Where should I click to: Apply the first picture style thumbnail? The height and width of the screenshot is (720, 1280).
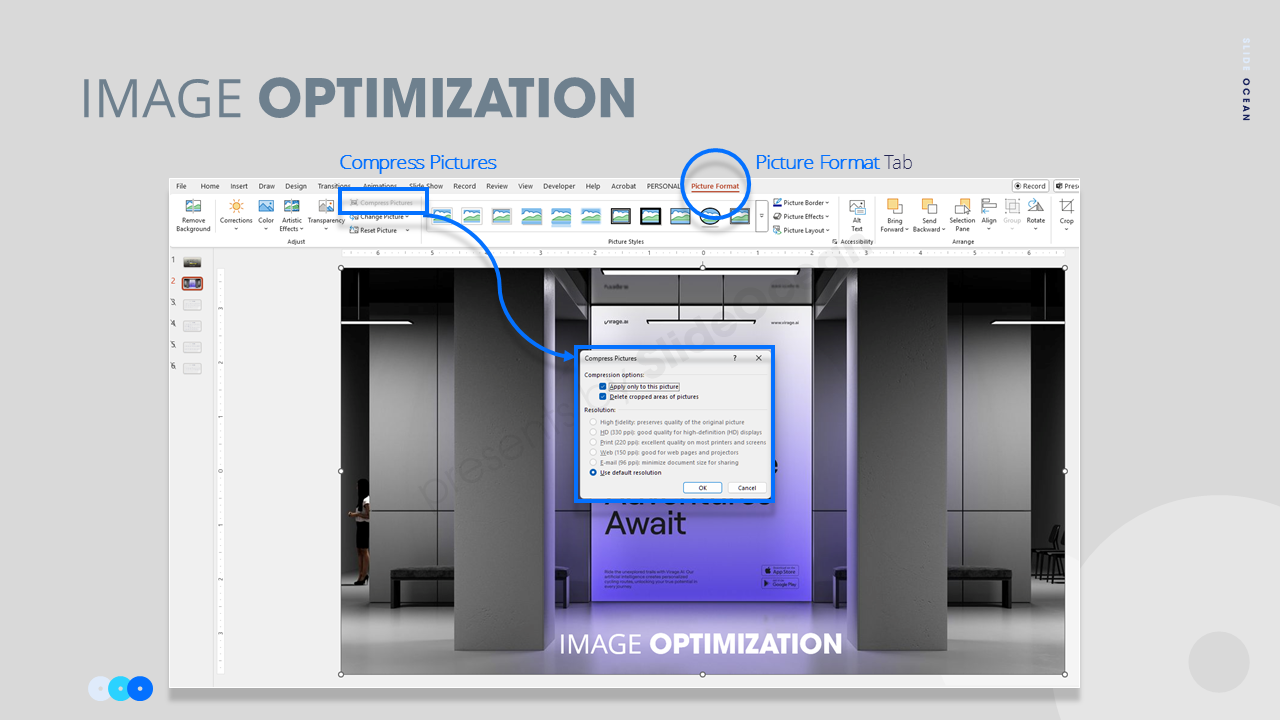(x=442, y=216)
